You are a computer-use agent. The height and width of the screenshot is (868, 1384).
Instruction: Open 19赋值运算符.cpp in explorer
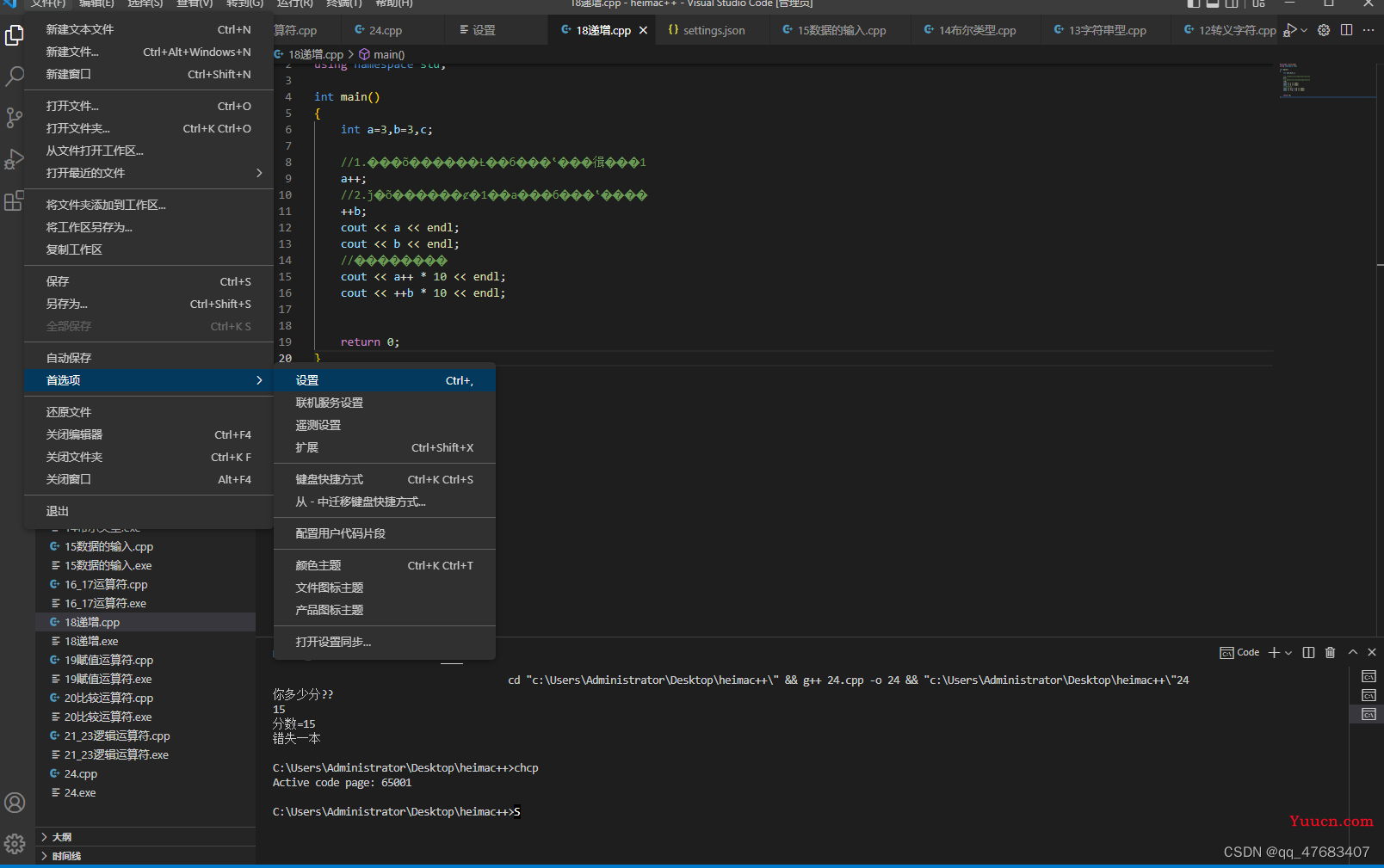click(145, 660)
